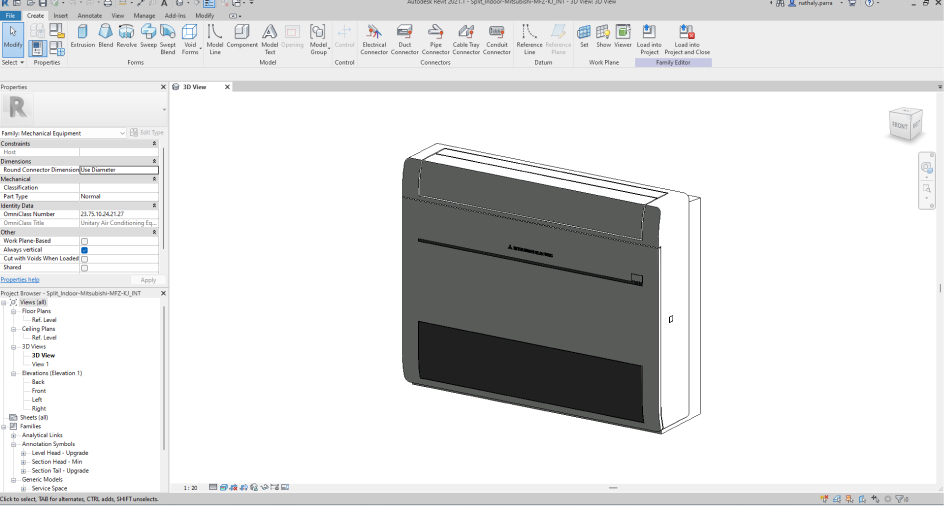The width and height of the screenshot is (944, 506).
Task: Switch to the Annotate ribbon tab
Action: click(89, 16)
